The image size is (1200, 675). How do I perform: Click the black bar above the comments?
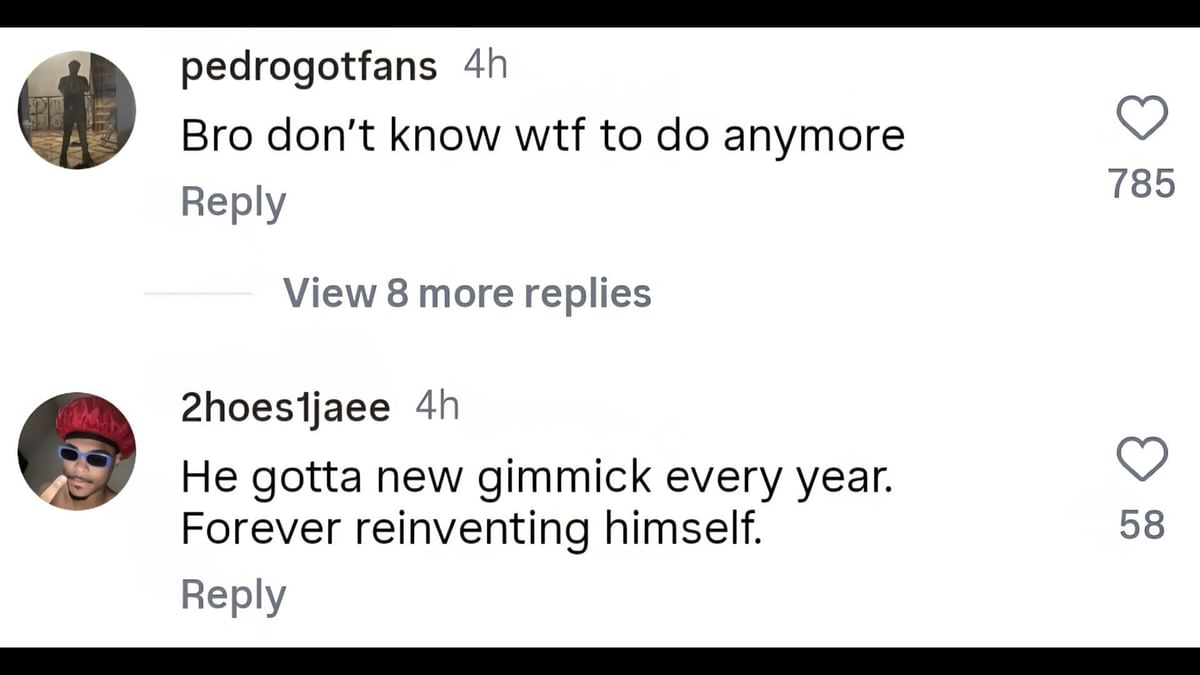point(600,13)
